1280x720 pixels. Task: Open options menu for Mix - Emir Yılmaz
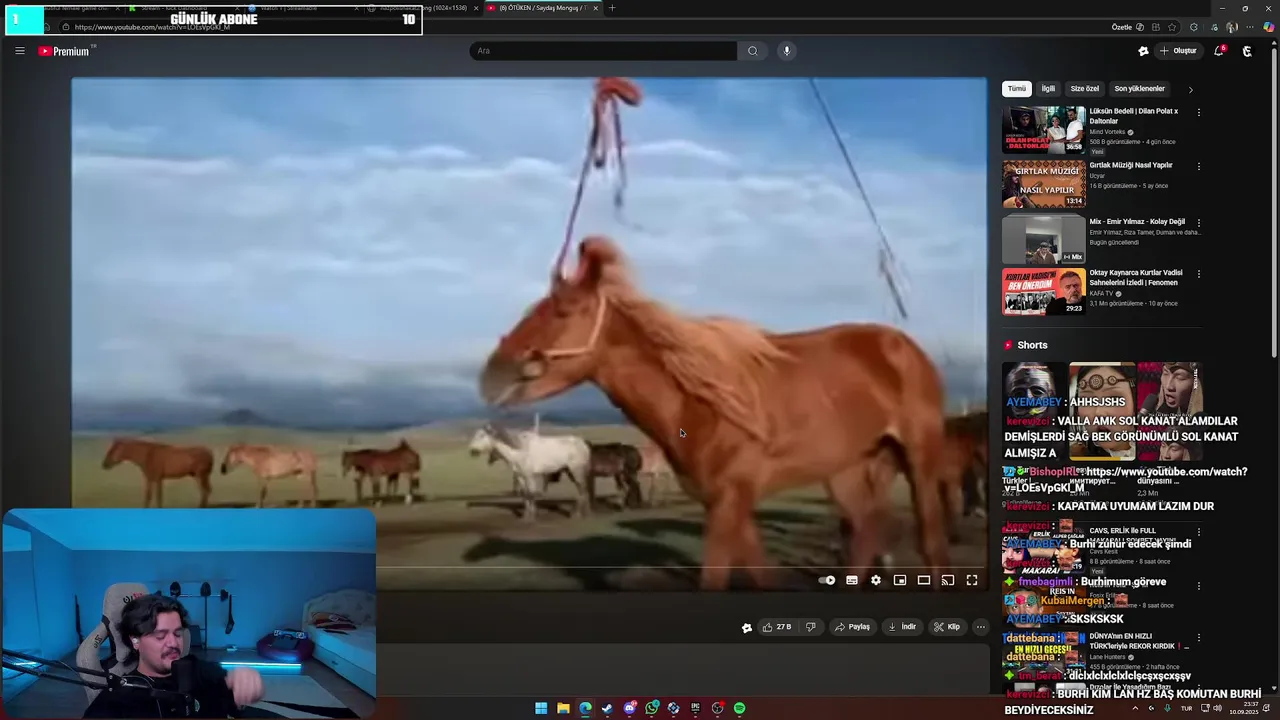click(1199, 222)
